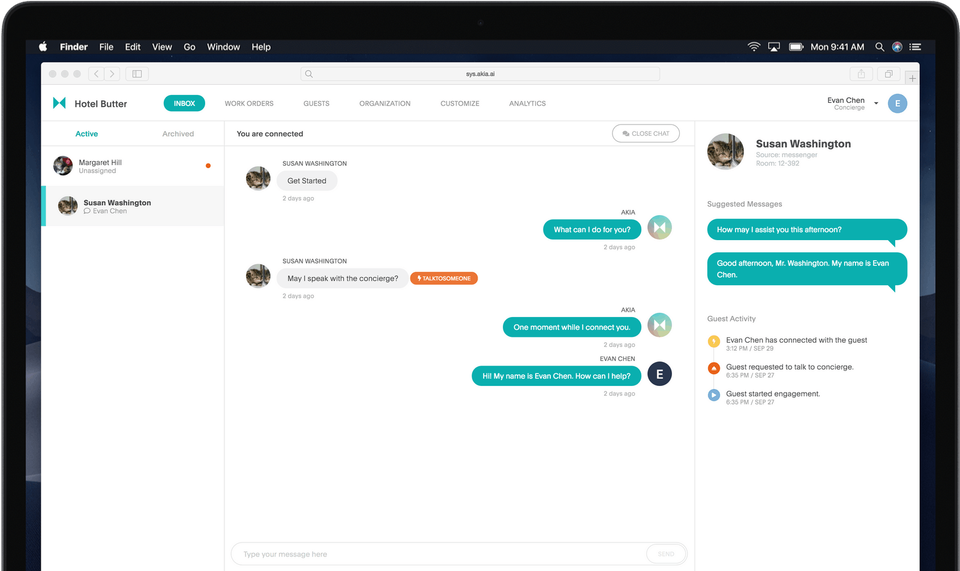The width and height of the screenshot is (960, 571).
Task: Open the Window menu
Action: click(223, 47)
